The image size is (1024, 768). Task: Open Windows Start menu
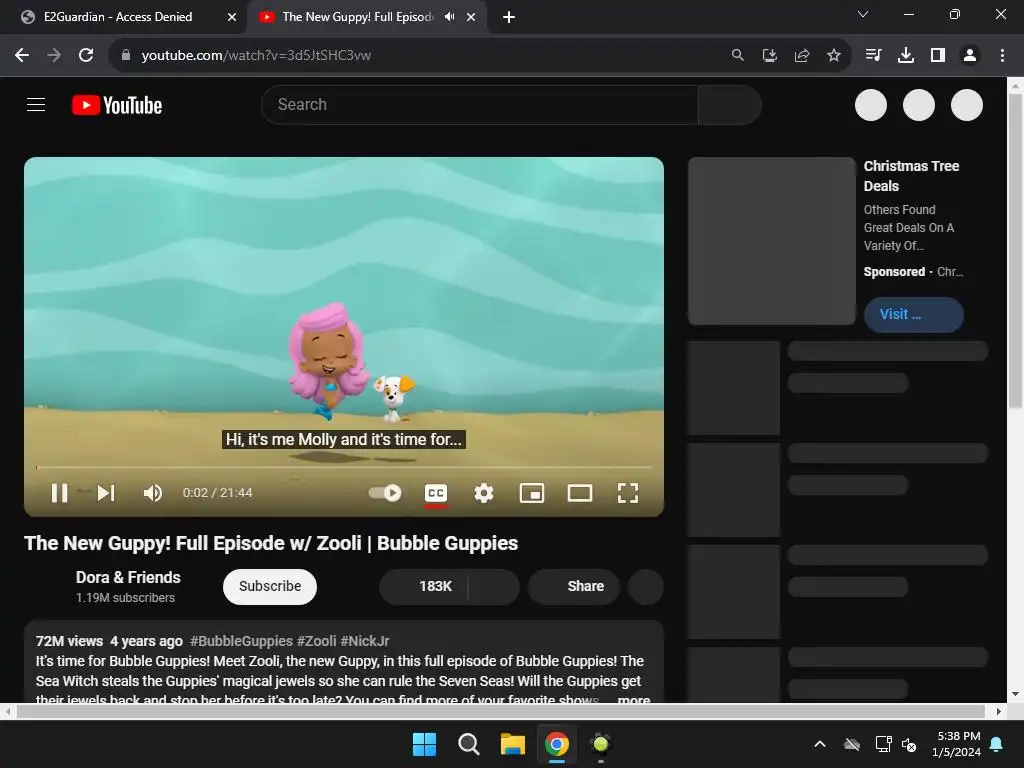click(424, 744)
